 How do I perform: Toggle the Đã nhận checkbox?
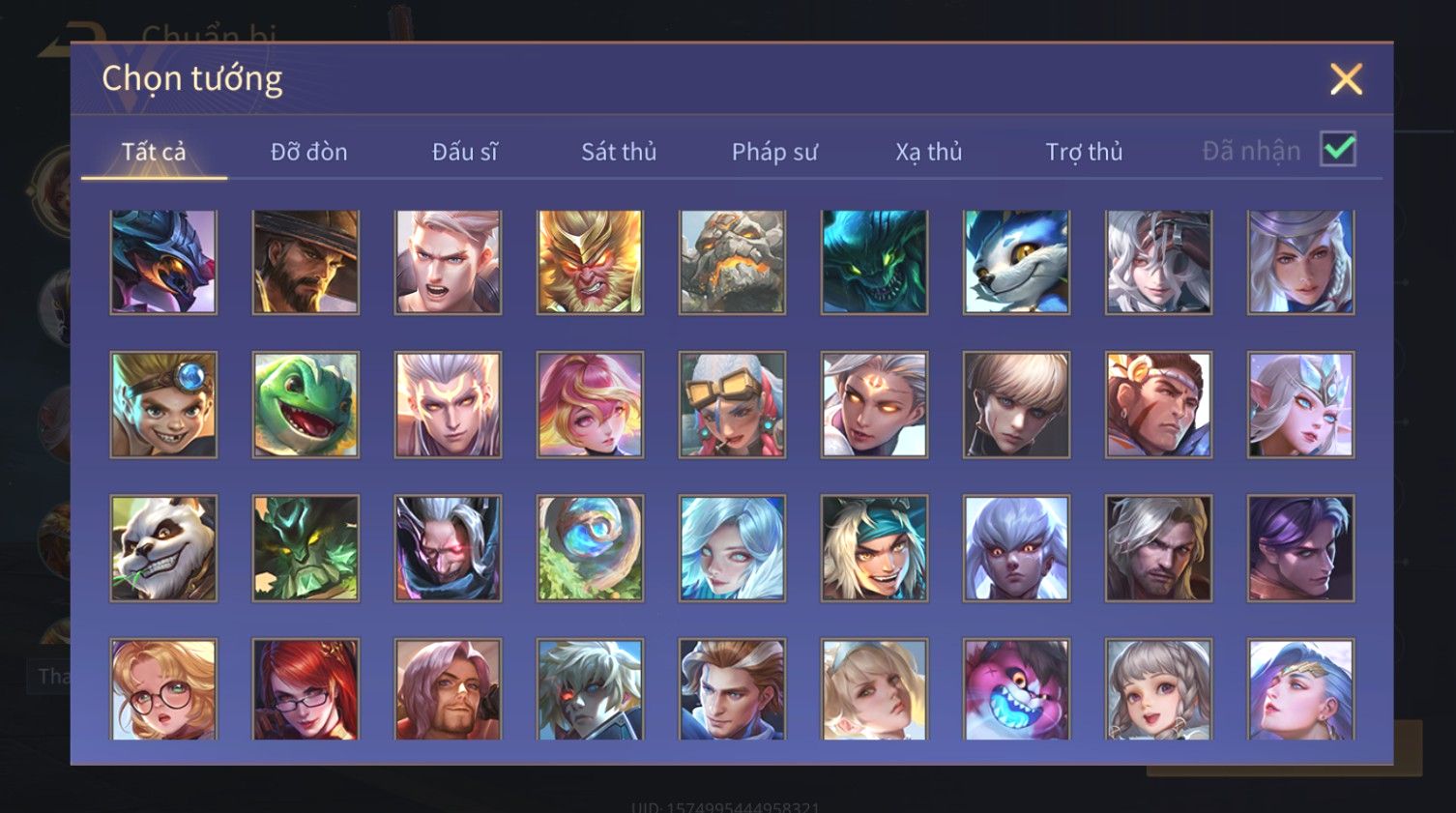pyautogui.click(x=1338, y=150)
